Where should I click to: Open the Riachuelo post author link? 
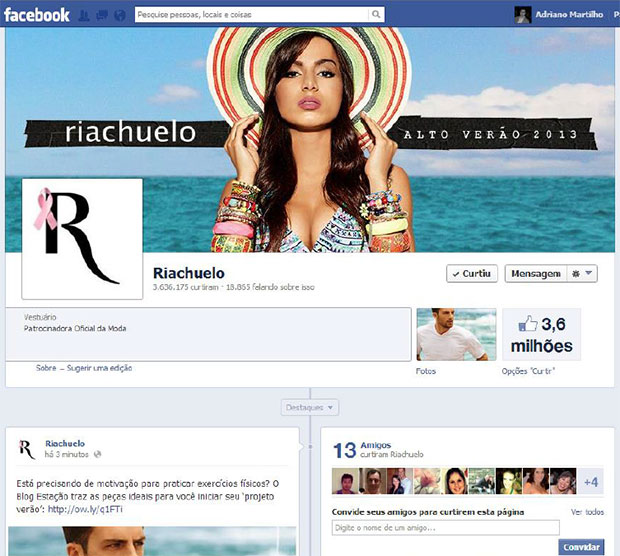coord(65,444)
